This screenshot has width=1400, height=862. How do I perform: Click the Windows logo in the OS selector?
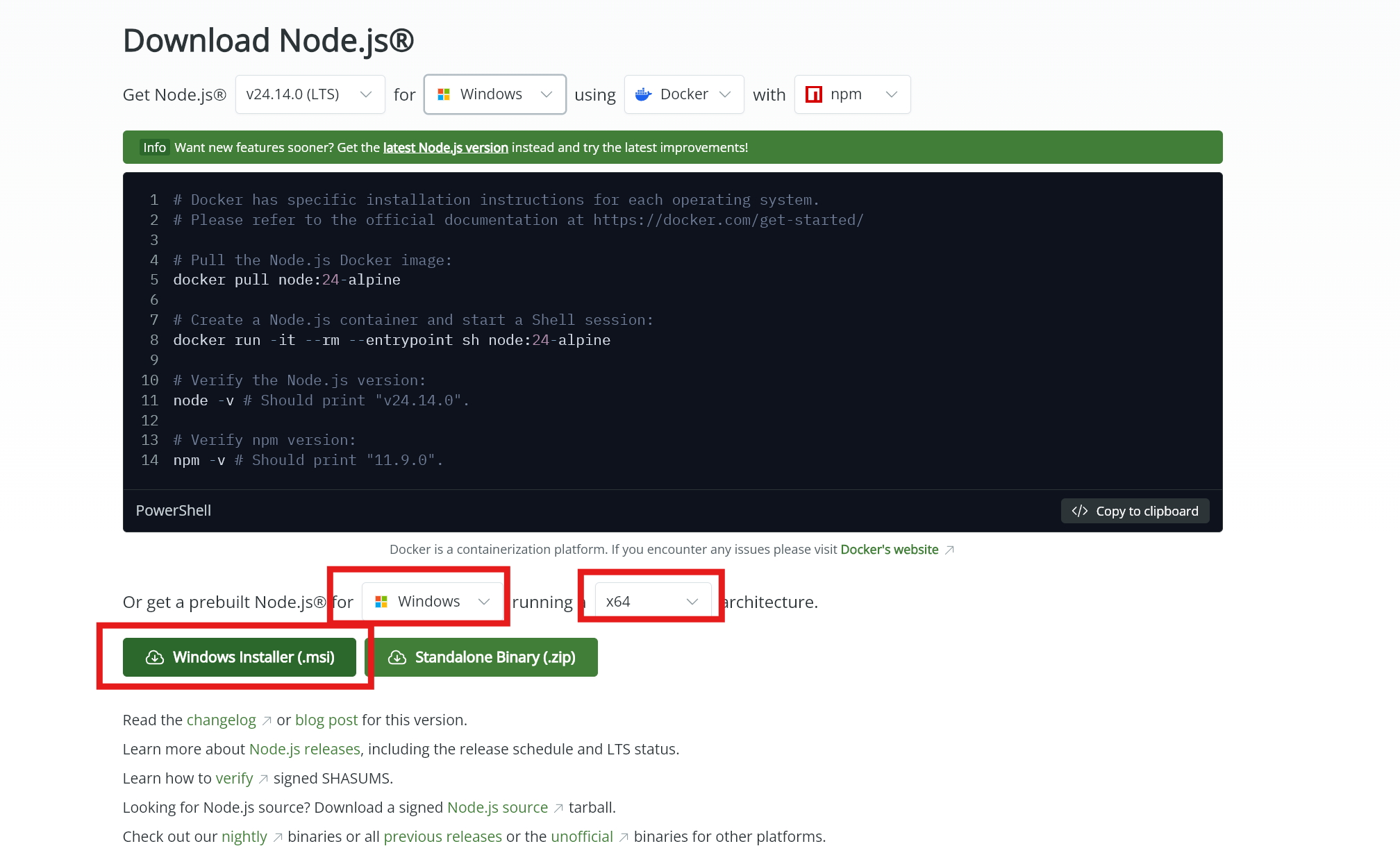[x=444, y=94]
